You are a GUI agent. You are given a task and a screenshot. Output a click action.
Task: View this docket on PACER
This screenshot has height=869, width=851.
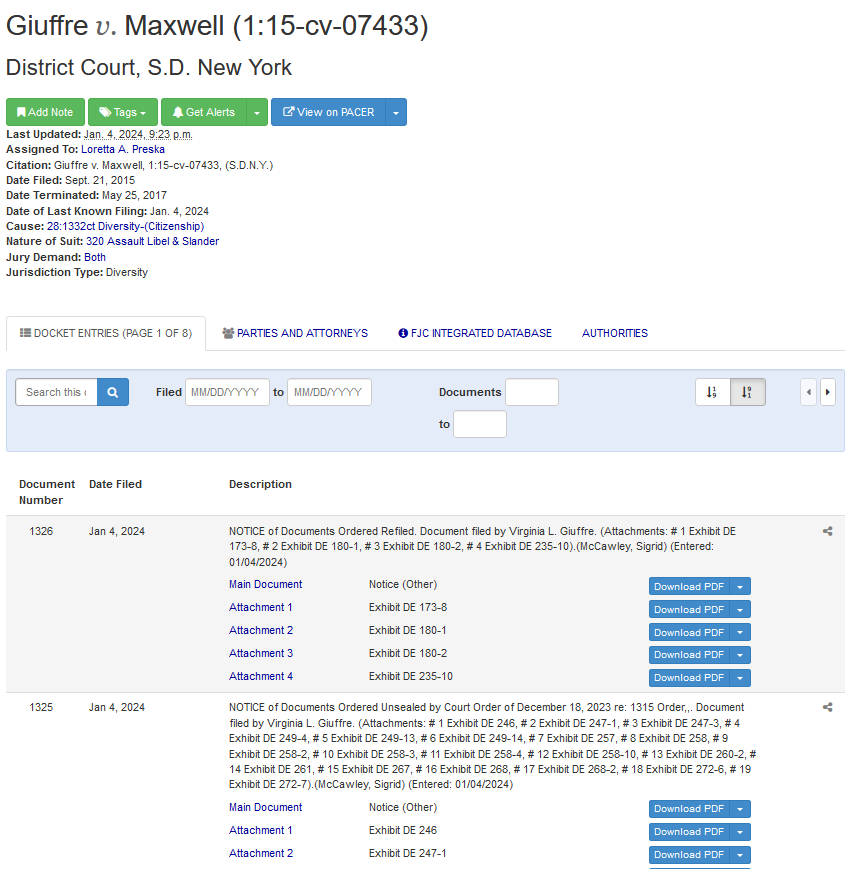pos(329,112)
